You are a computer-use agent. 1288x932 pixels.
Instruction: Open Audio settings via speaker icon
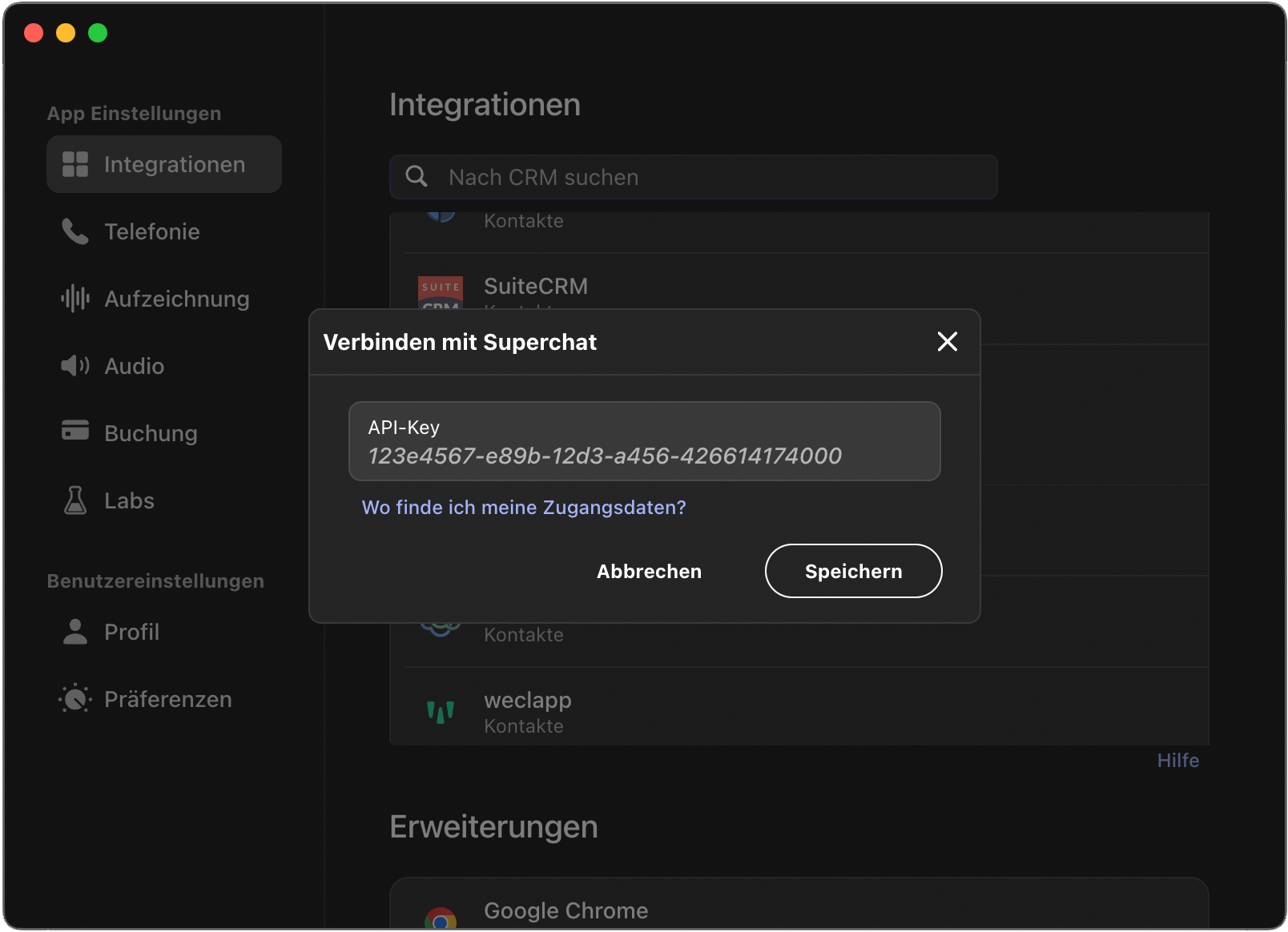pyautogui.click(x=74, y=366)
